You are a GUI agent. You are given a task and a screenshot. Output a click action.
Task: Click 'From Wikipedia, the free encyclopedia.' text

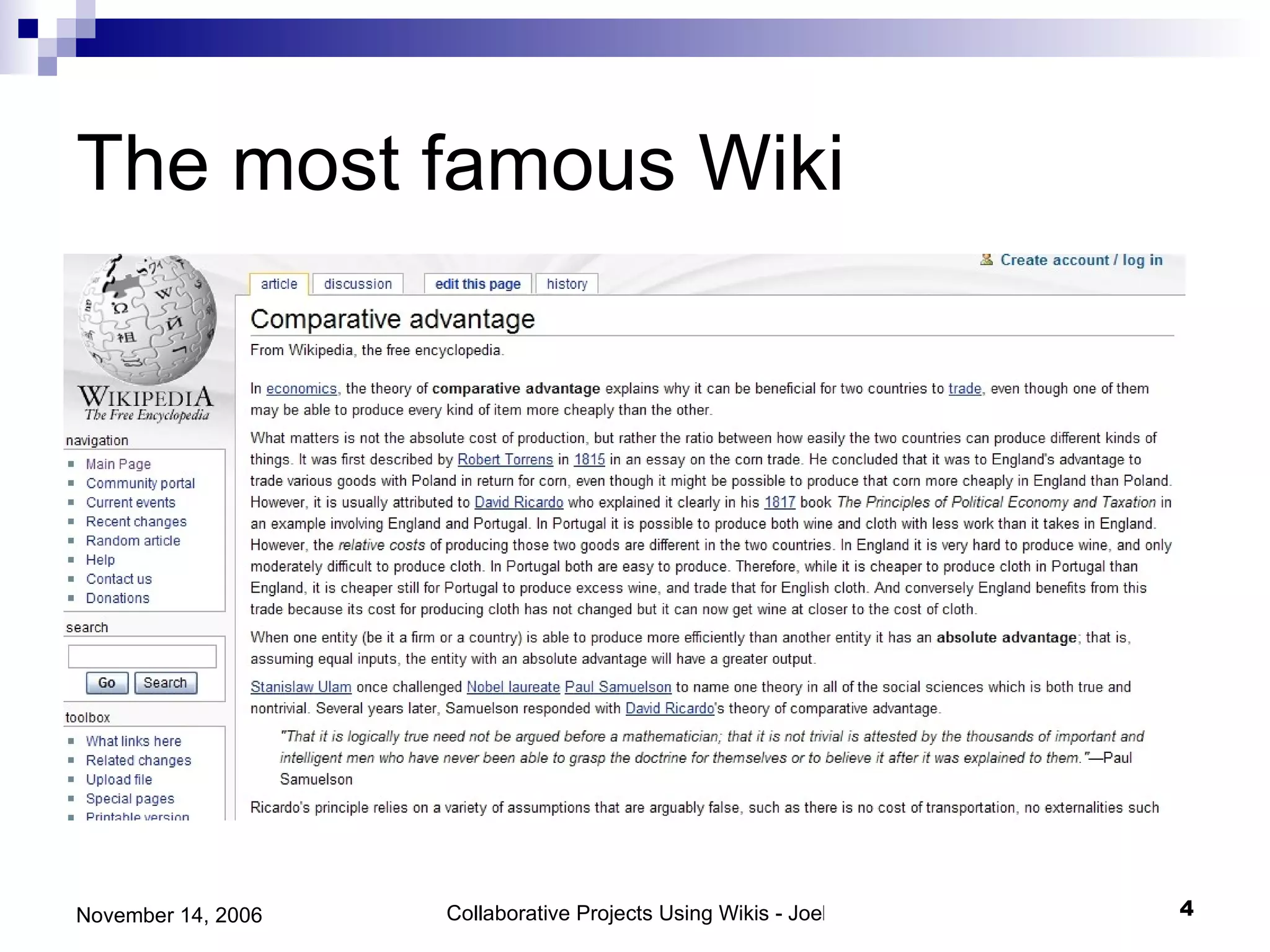pos(377,351)
